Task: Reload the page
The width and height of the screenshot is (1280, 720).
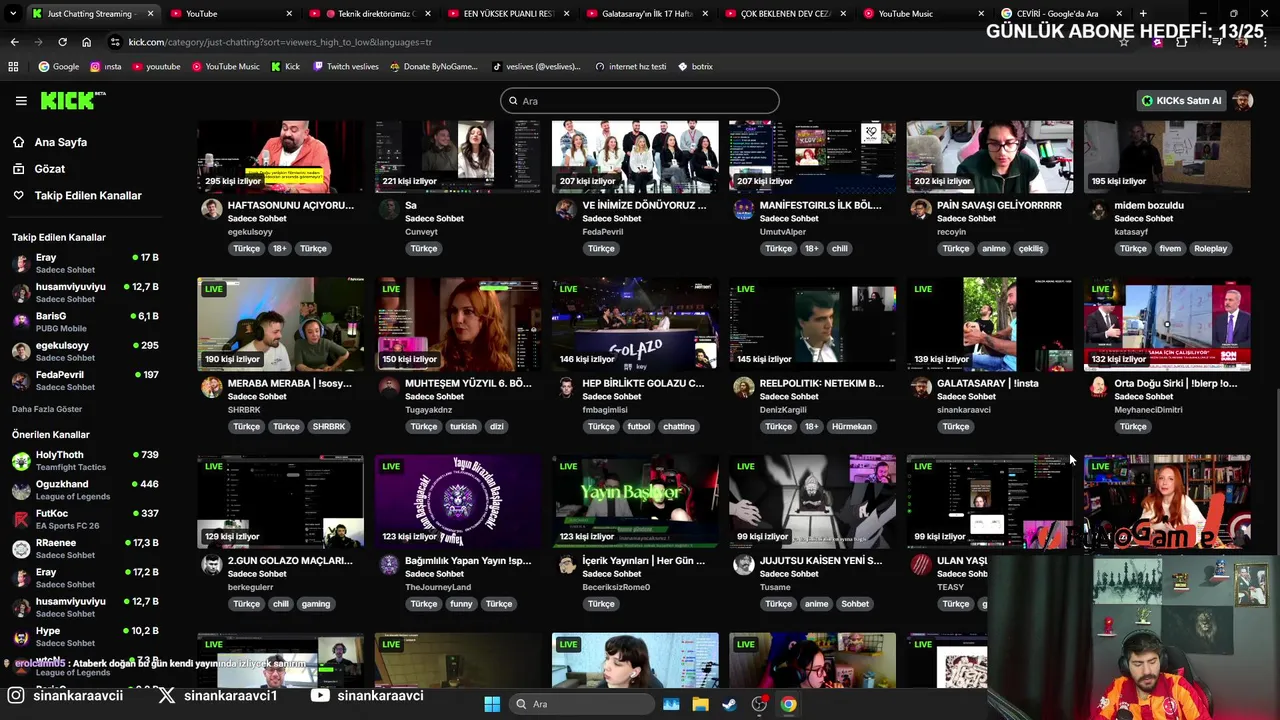Action: click(62, 42)
